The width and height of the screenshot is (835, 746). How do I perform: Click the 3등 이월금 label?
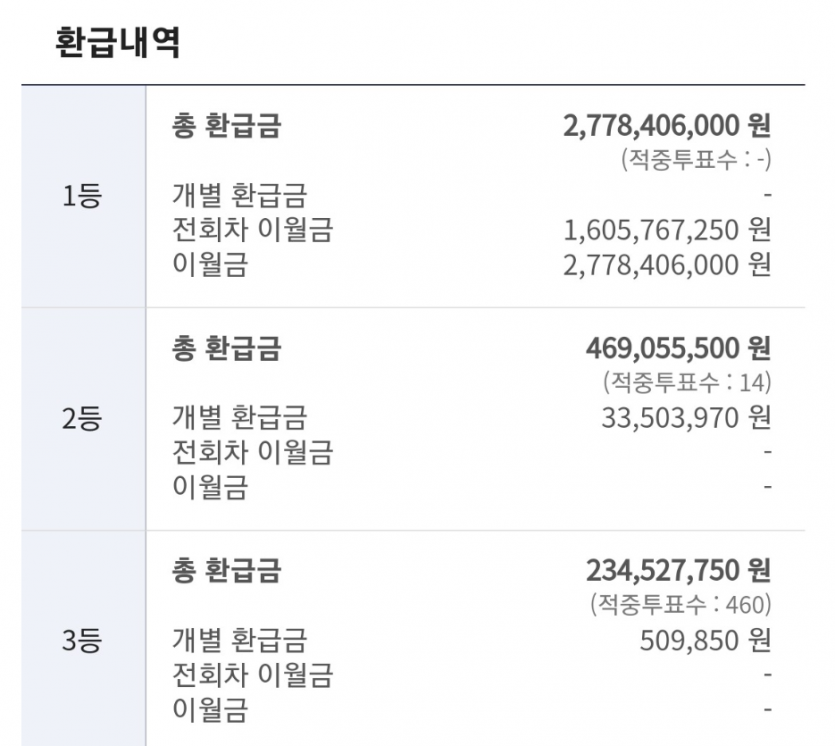[x=210, y=709]
